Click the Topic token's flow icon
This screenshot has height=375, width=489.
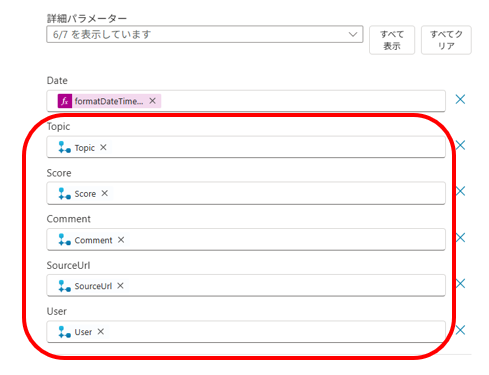(64, 147)
